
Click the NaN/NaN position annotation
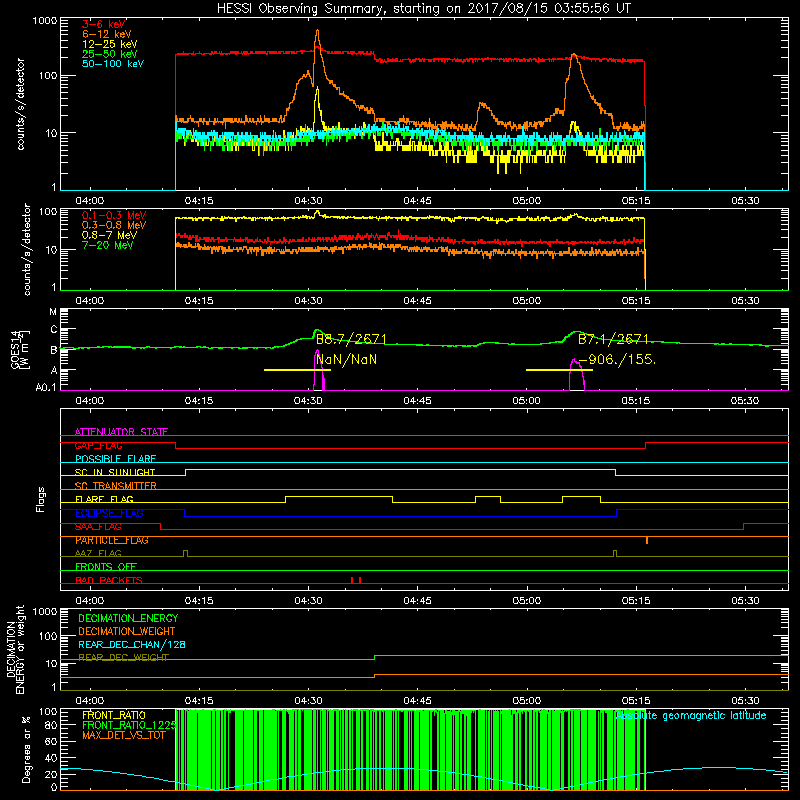pos(346,360)
